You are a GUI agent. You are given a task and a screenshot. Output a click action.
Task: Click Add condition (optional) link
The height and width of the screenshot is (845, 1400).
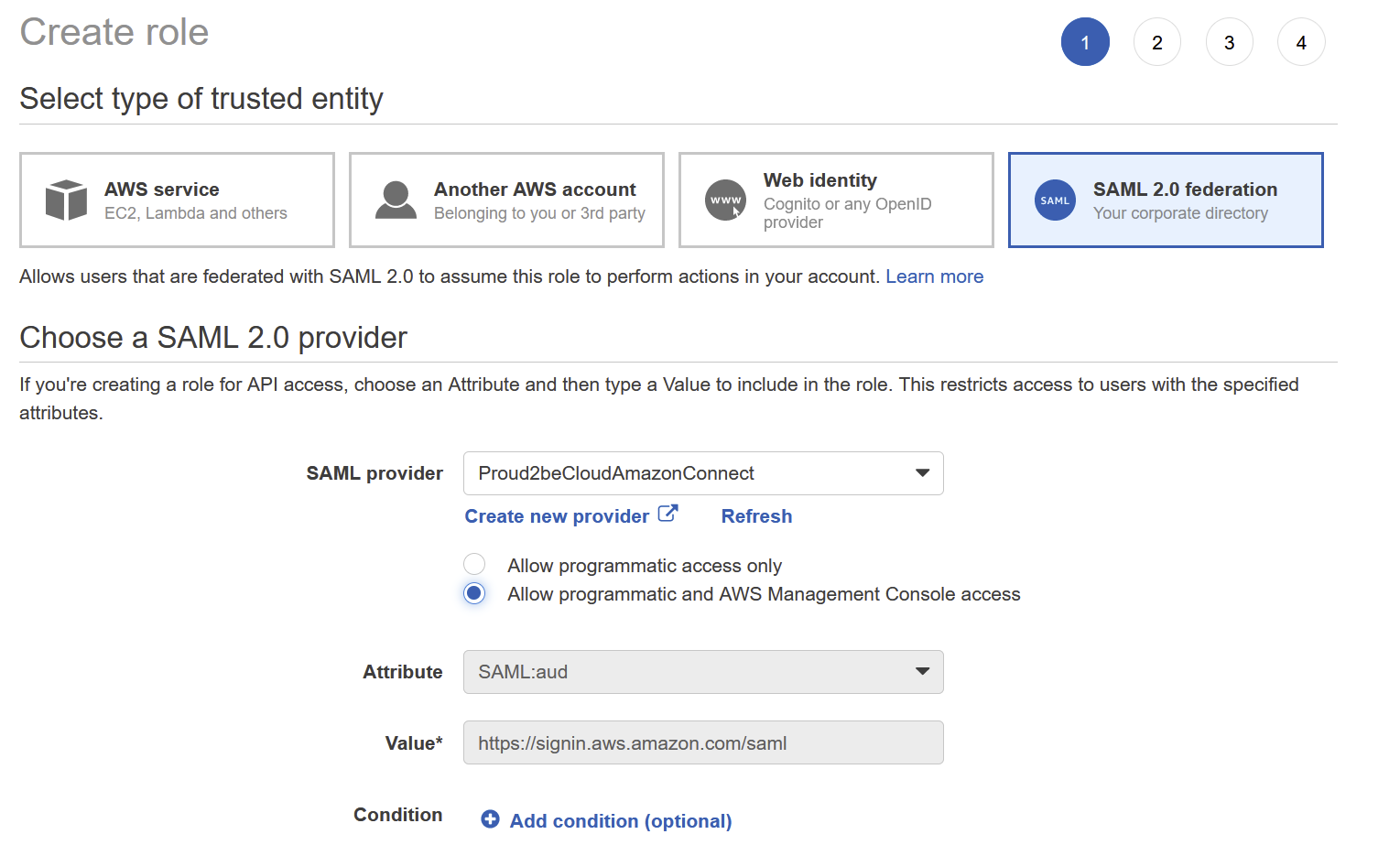[x=620, y=821]
